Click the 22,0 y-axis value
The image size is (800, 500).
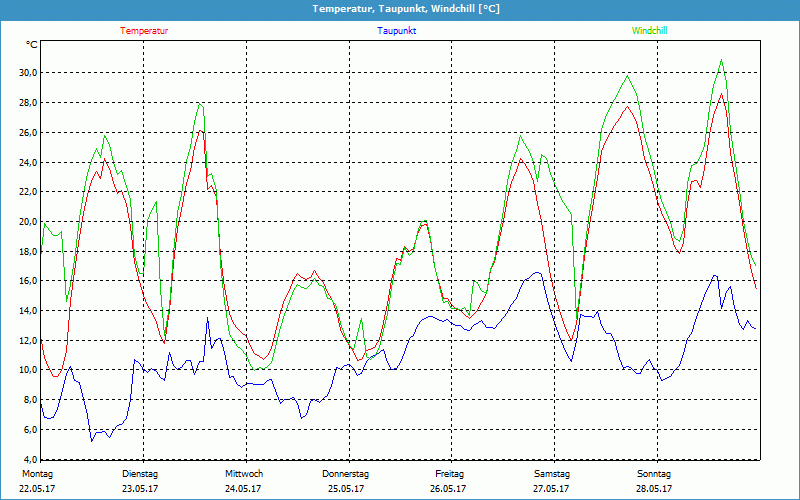pyautogui.click(x=29, y=192)
